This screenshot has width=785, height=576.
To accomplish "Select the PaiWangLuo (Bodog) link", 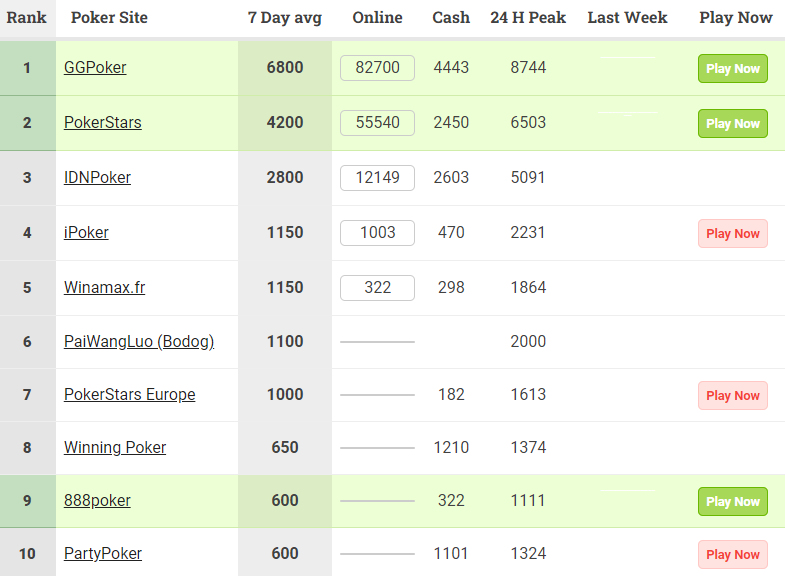I will pos(139,342).
